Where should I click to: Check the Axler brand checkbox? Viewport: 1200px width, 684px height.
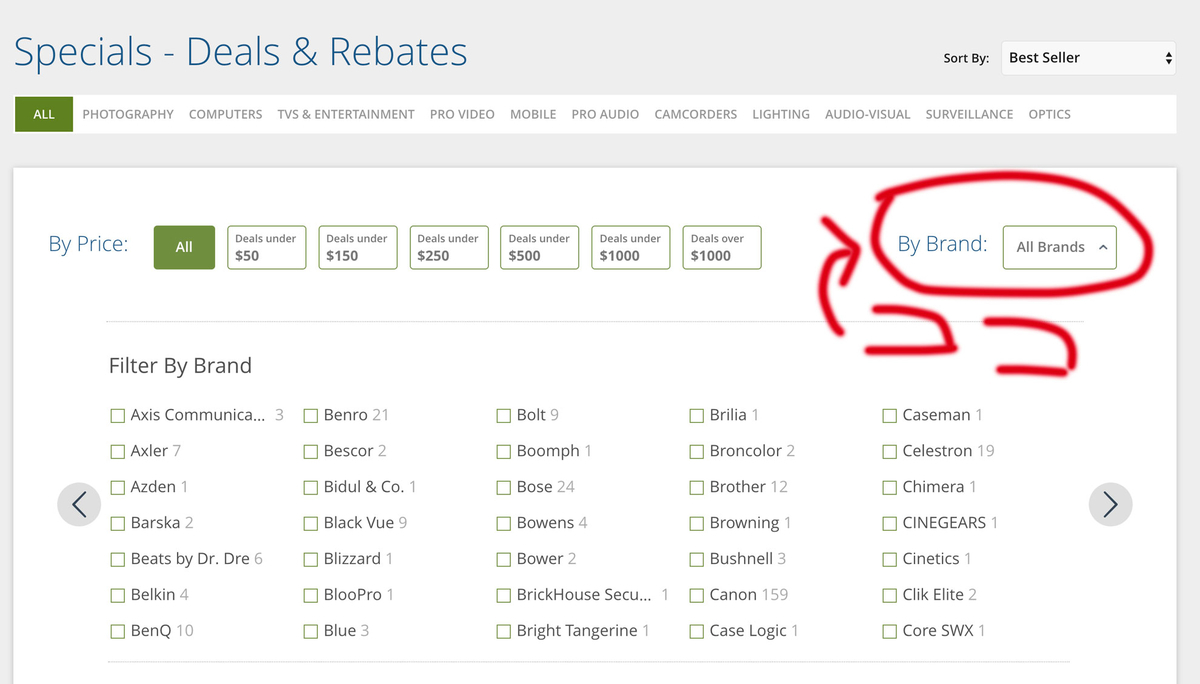(118, 451)
